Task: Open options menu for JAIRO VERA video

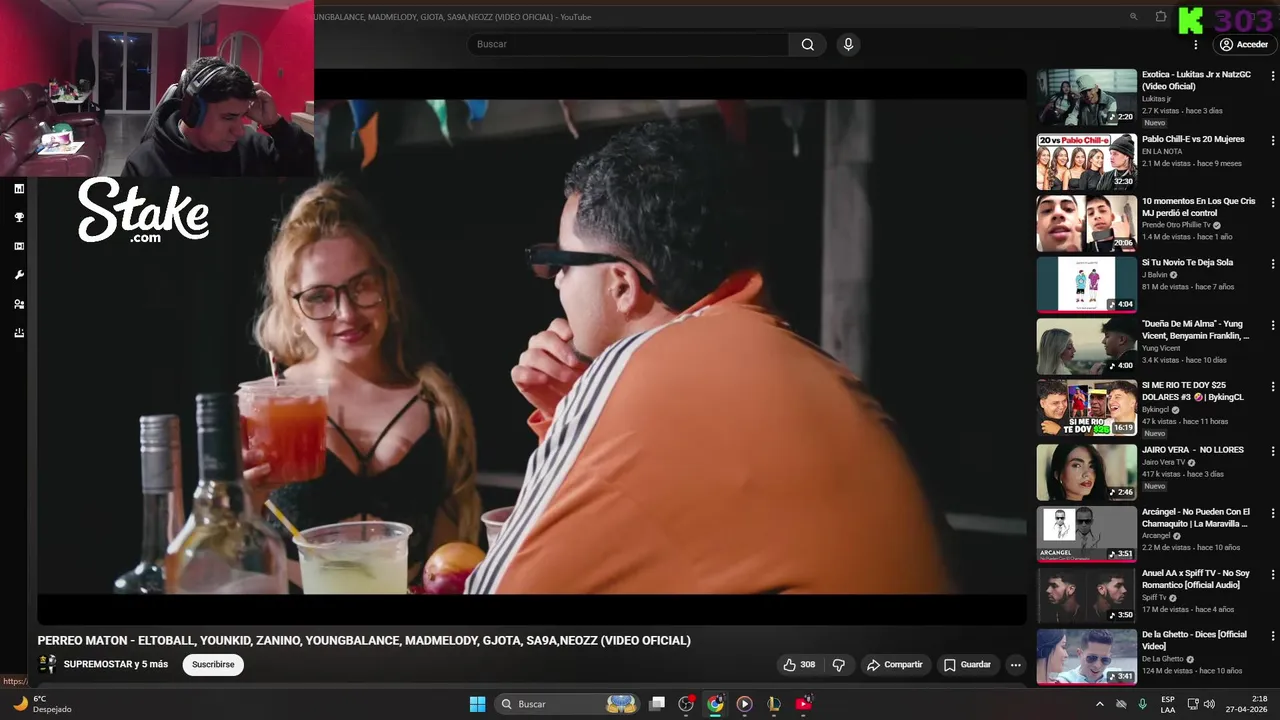Action: 1273,451
